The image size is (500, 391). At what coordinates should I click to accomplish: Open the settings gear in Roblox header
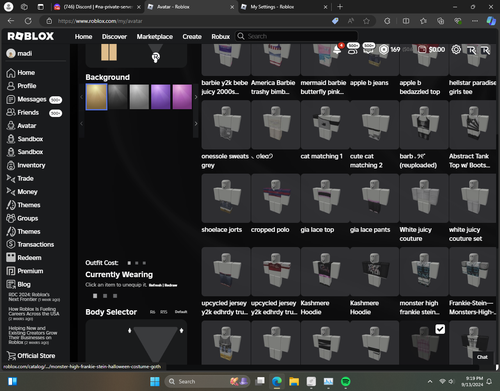[456, 49]
